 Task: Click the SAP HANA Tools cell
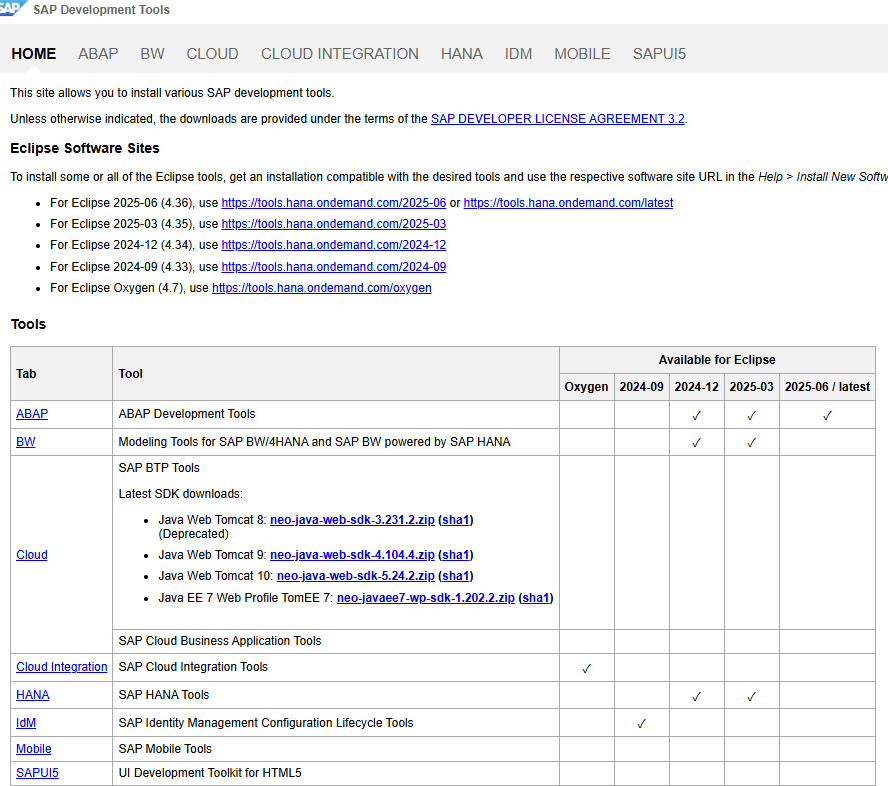336,695
